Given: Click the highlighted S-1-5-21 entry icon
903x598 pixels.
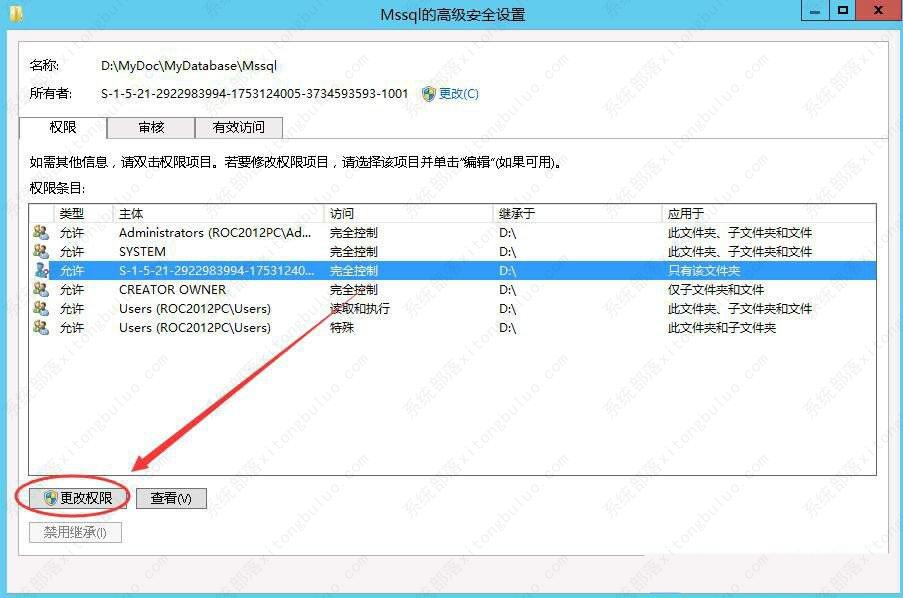Looking at the screenshot, I should coord(41,271).
